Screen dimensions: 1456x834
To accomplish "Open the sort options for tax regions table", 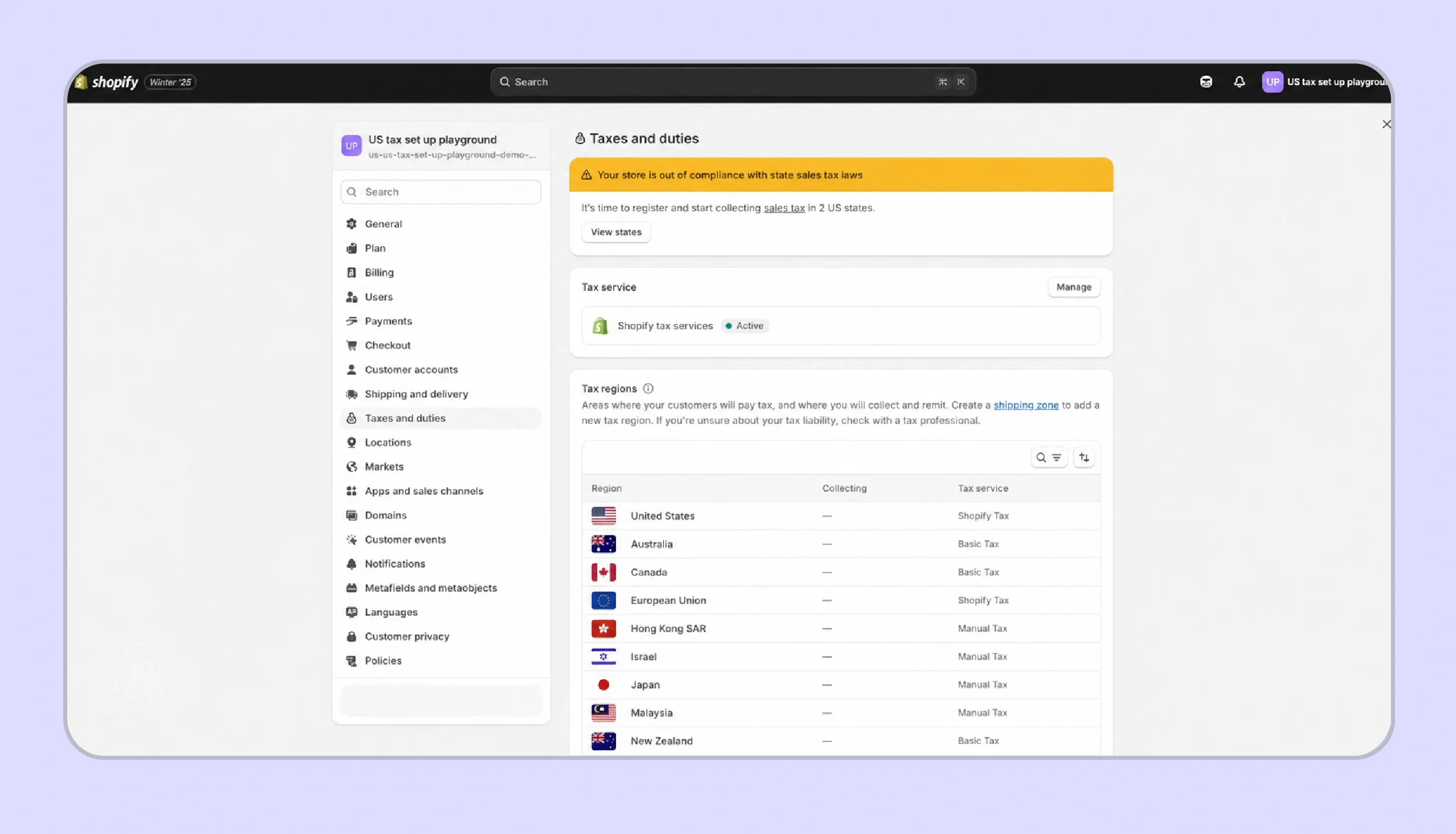I will [x=1084, y=457].
